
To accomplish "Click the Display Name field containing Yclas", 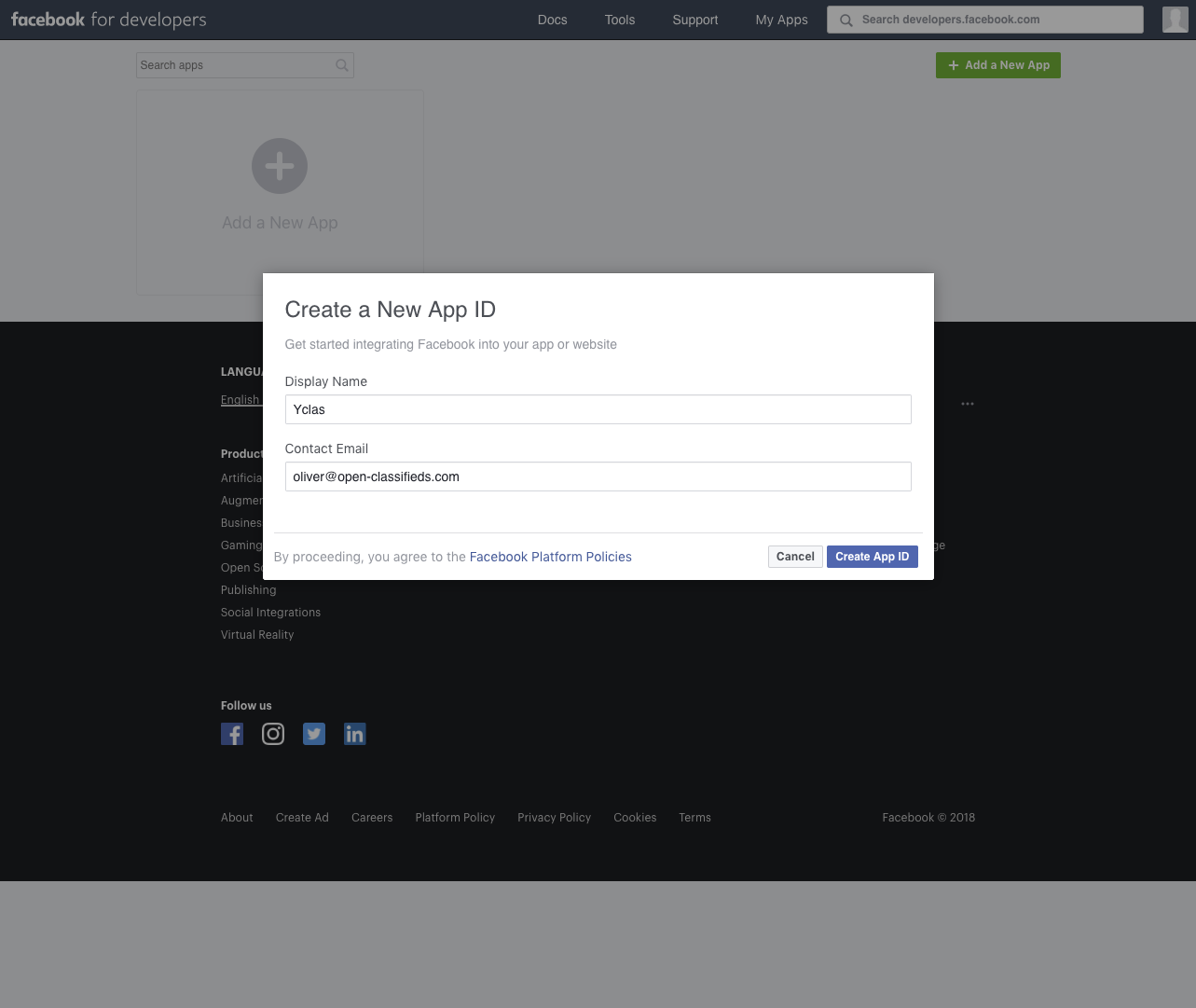I will (598, 409).
